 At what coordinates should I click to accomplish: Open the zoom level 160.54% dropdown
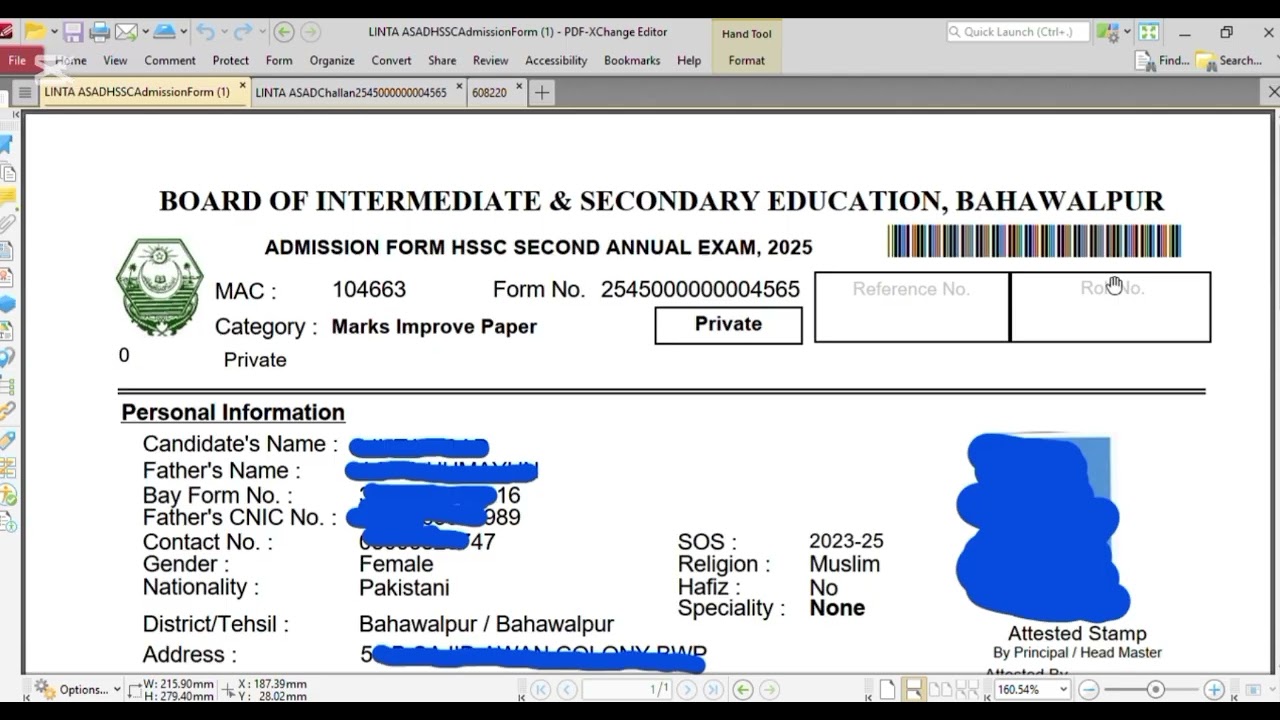point(1062,689)
